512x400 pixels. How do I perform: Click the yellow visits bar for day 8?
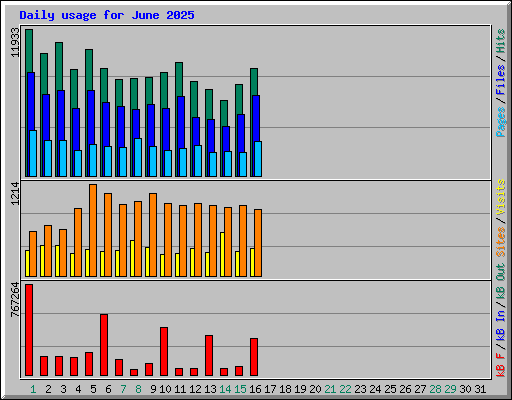click(132, 258)
